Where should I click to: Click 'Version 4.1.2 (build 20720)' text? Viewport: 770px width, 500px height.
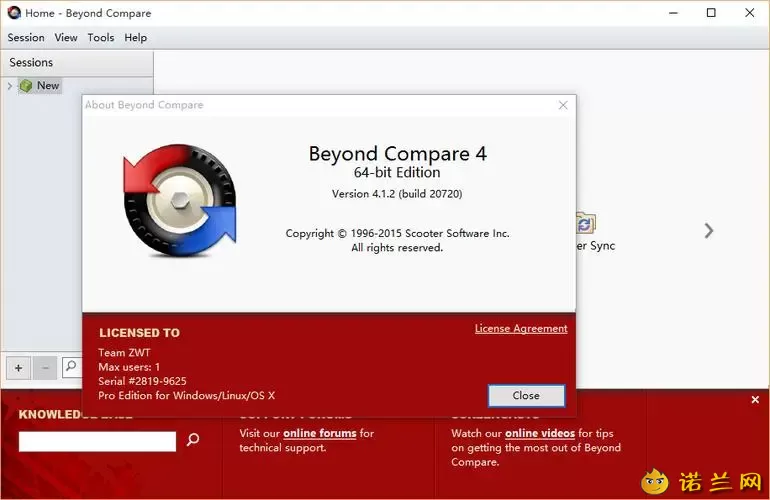coord(397,194)
